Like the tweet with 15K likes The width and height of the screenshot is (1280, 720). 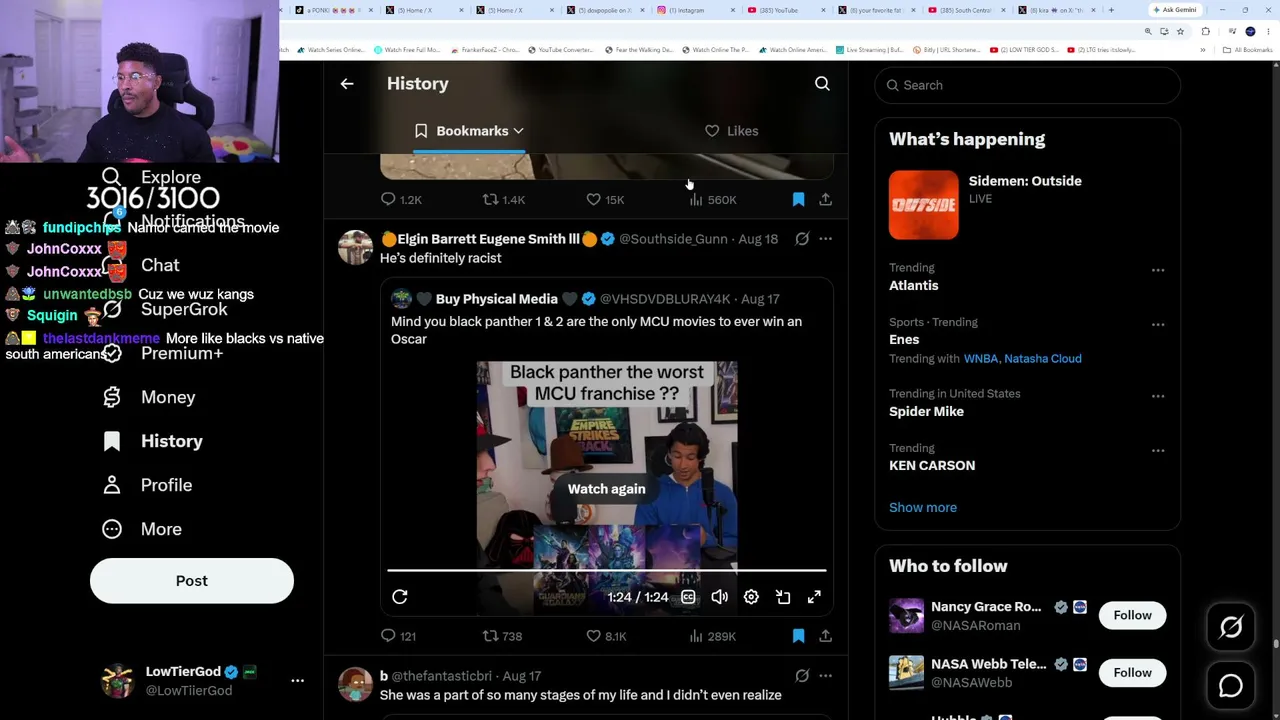pos(605,200)
